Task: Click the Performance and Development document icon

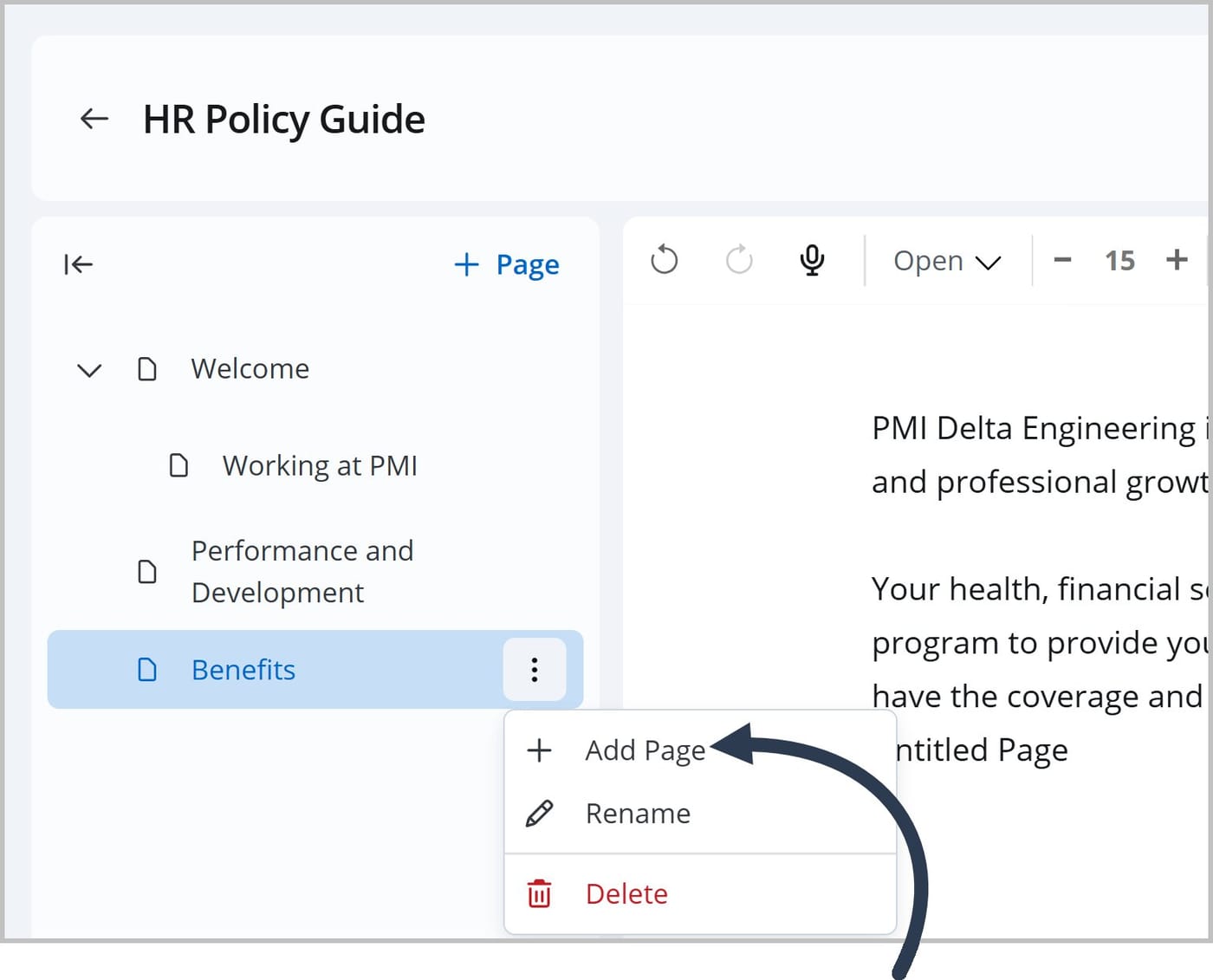Action: 147,572
